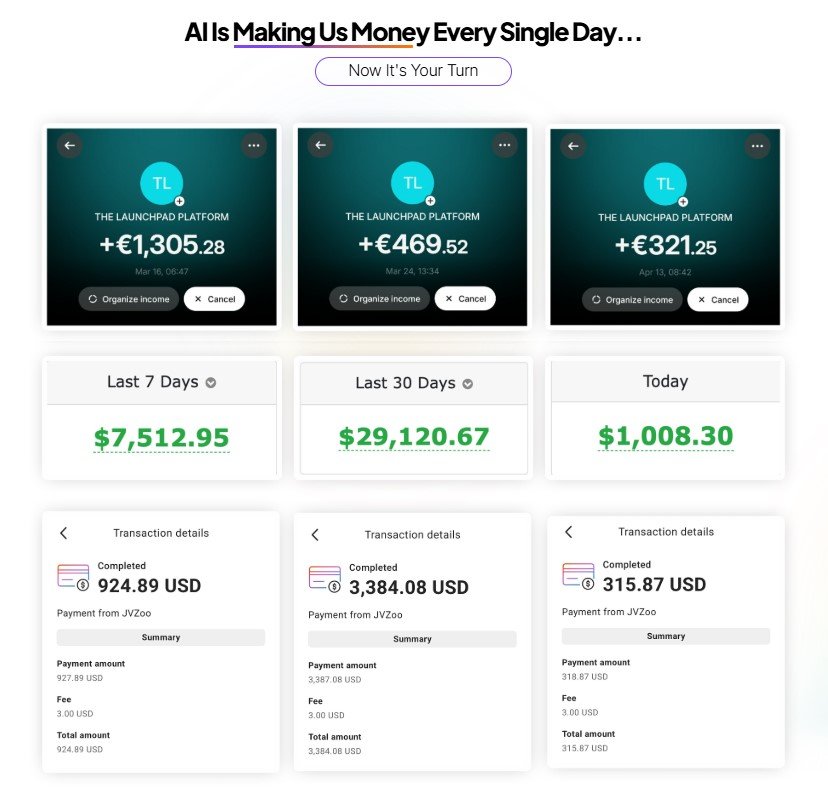This screenshot has width=828, height=809.
Task: Click the Now It's Your Turn button
Action: coord(413,71)
